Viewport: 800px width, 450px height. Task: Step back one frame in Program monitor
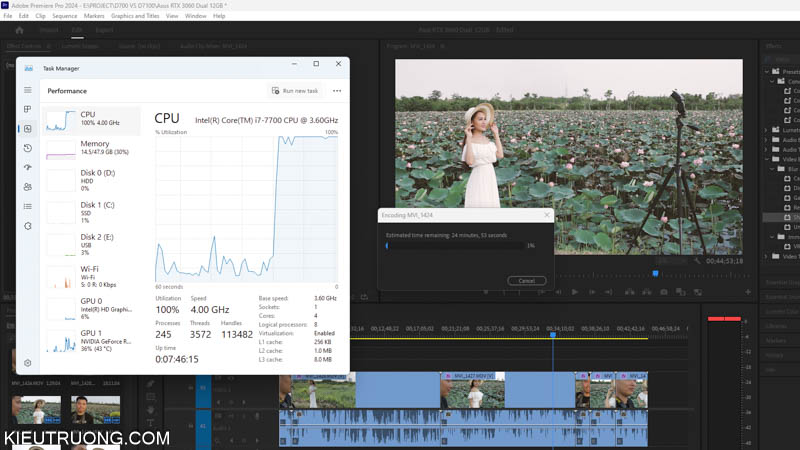(558, 292)
